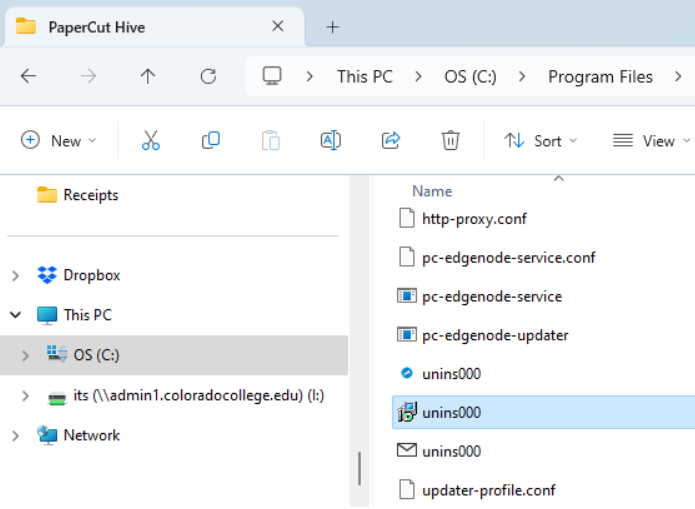Click the Share icon
695x509 pixels.
(390, 141)
